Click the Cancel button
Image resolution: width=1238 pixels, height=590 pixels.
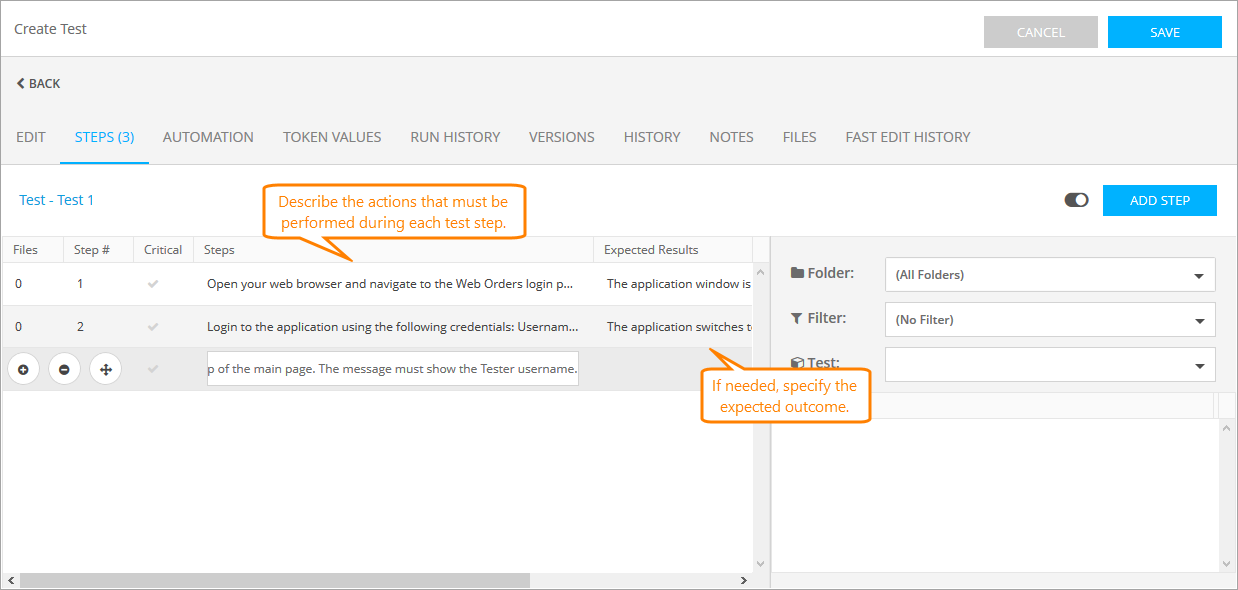pyautogui.click(x=1040, y=32)
